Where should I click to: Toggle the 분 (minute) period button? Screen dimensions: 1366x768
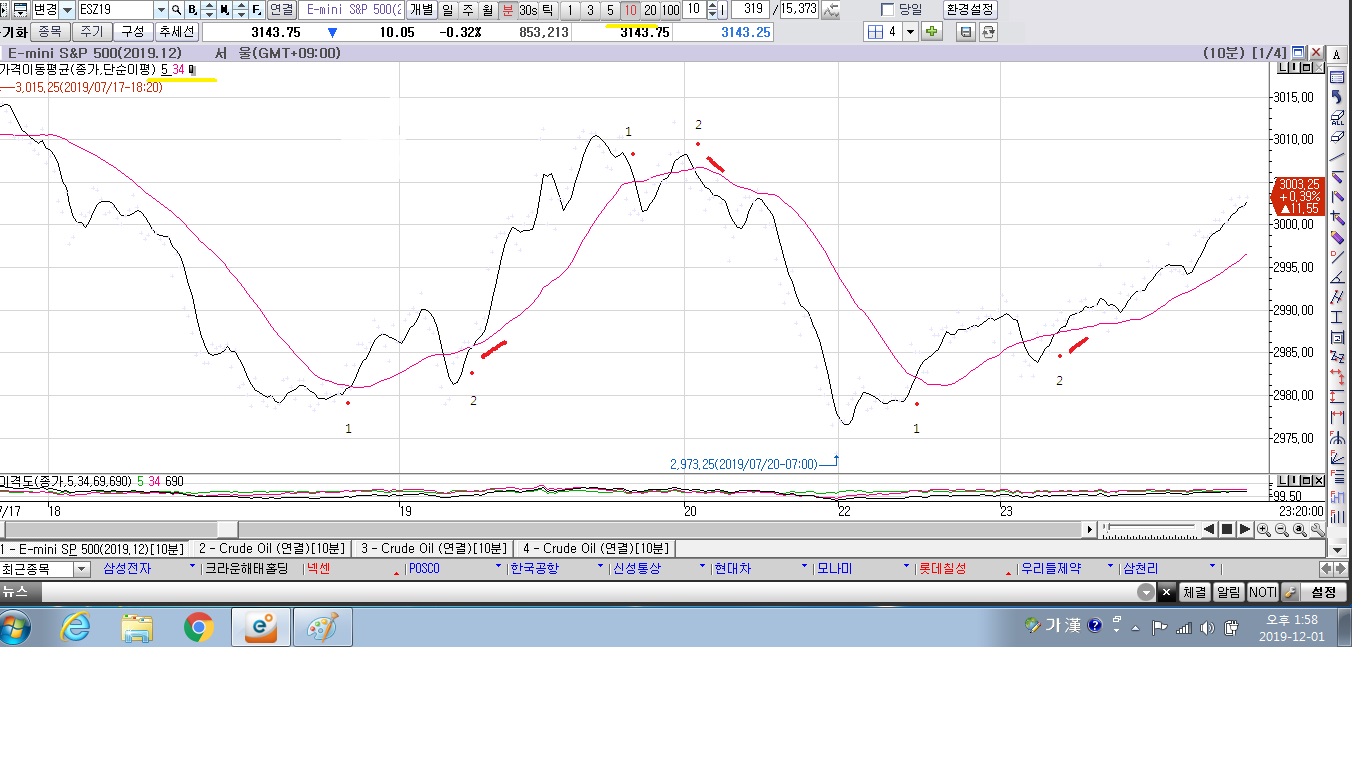tap(507, 10)
